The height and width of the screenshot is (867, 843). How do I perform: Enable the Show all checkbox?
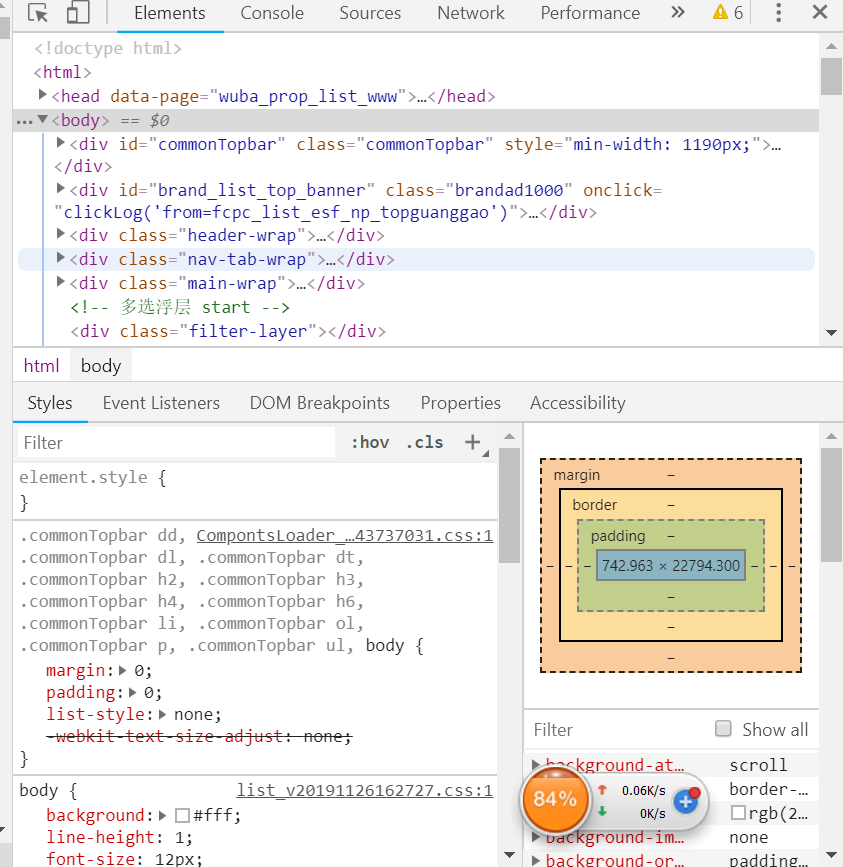click(724, 729)
